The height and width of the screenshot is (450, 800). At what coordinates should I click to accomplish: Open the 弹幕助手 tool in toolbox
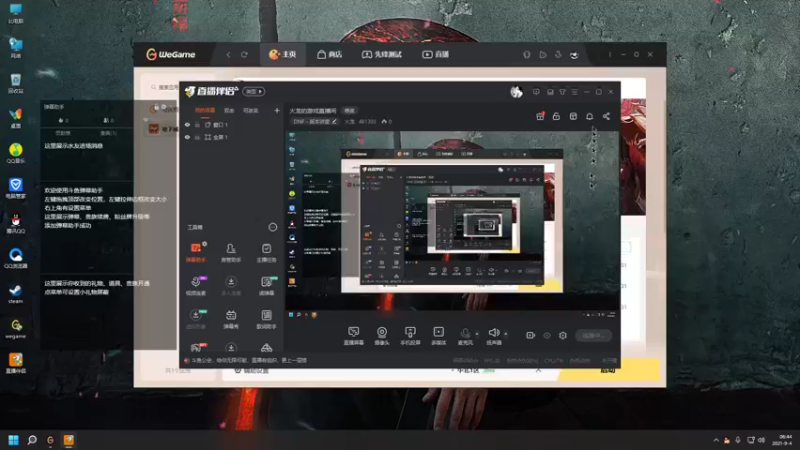tap(195, 253)
